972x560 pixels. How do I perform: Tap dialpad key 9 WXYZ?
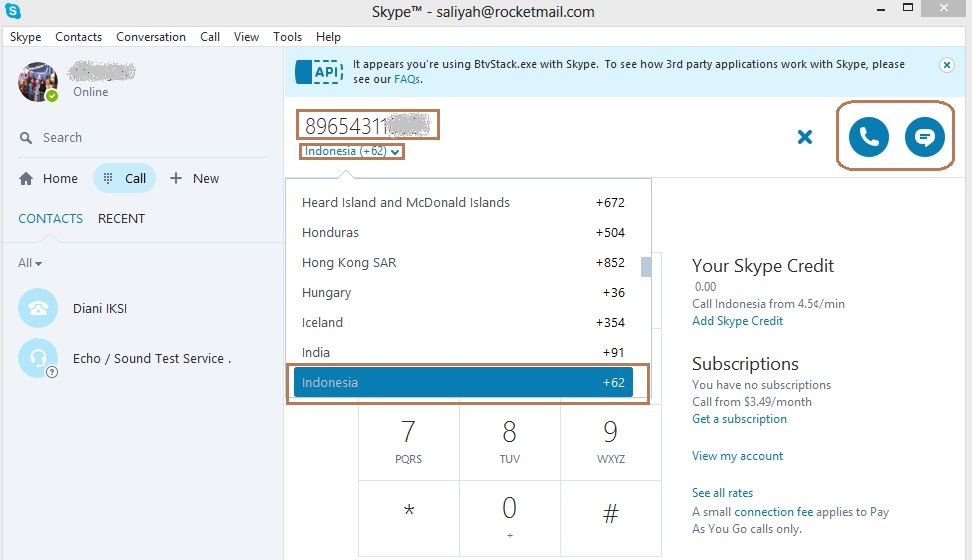(x=611, y=442)
